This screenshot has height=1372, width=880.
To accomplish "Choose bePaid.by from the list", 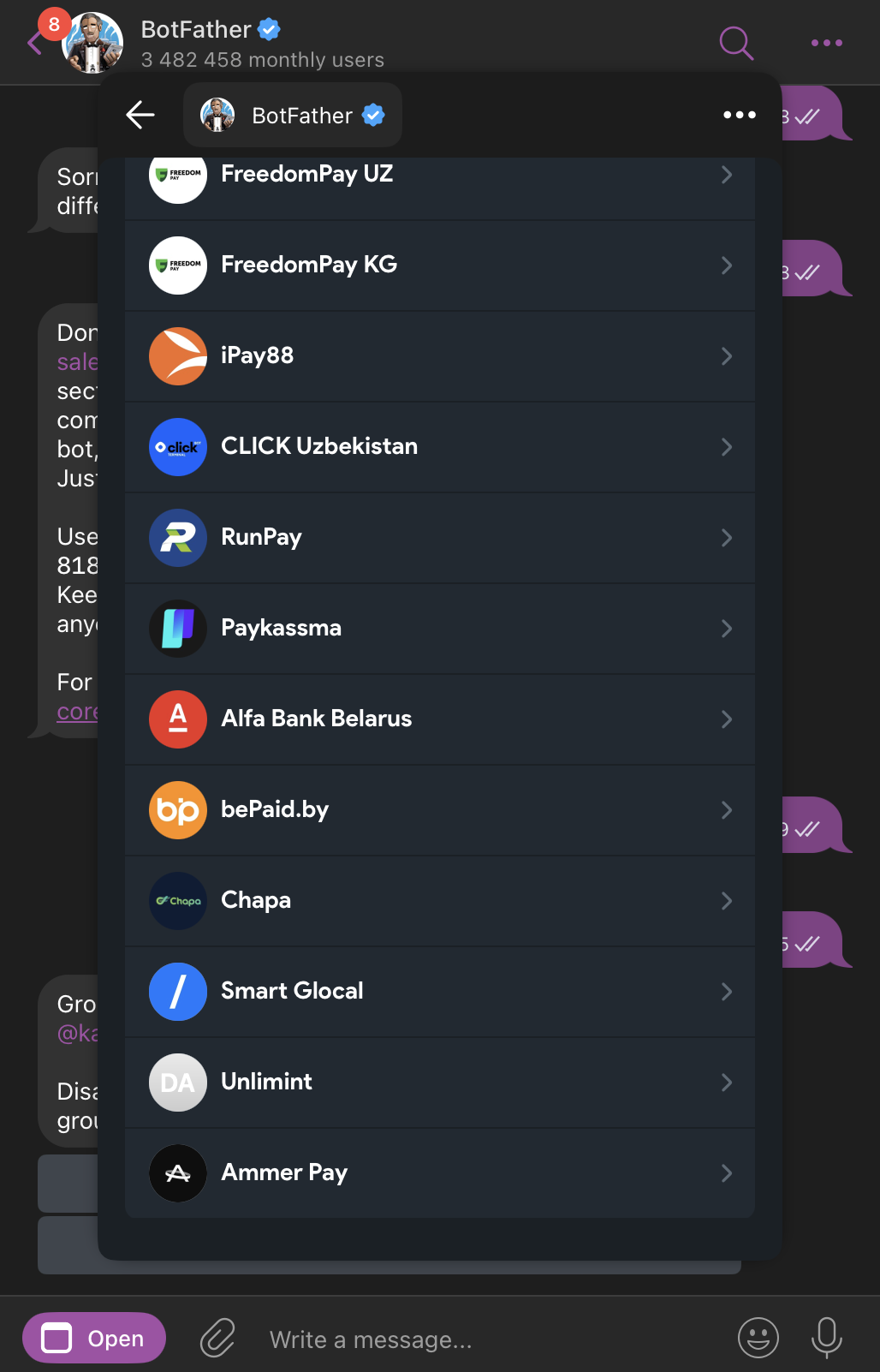I will pyautogui.click(x=275, y=810).
